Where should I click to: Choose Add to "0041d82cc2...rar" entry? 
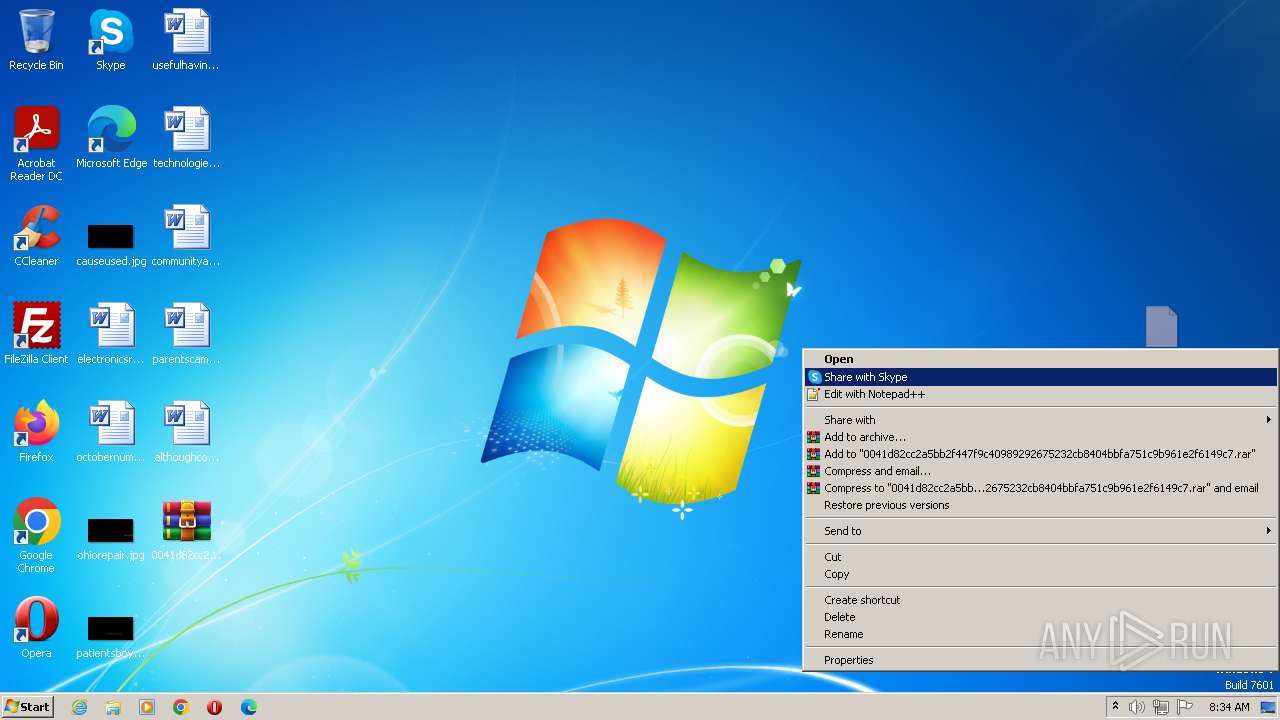tap(1040, 454)
